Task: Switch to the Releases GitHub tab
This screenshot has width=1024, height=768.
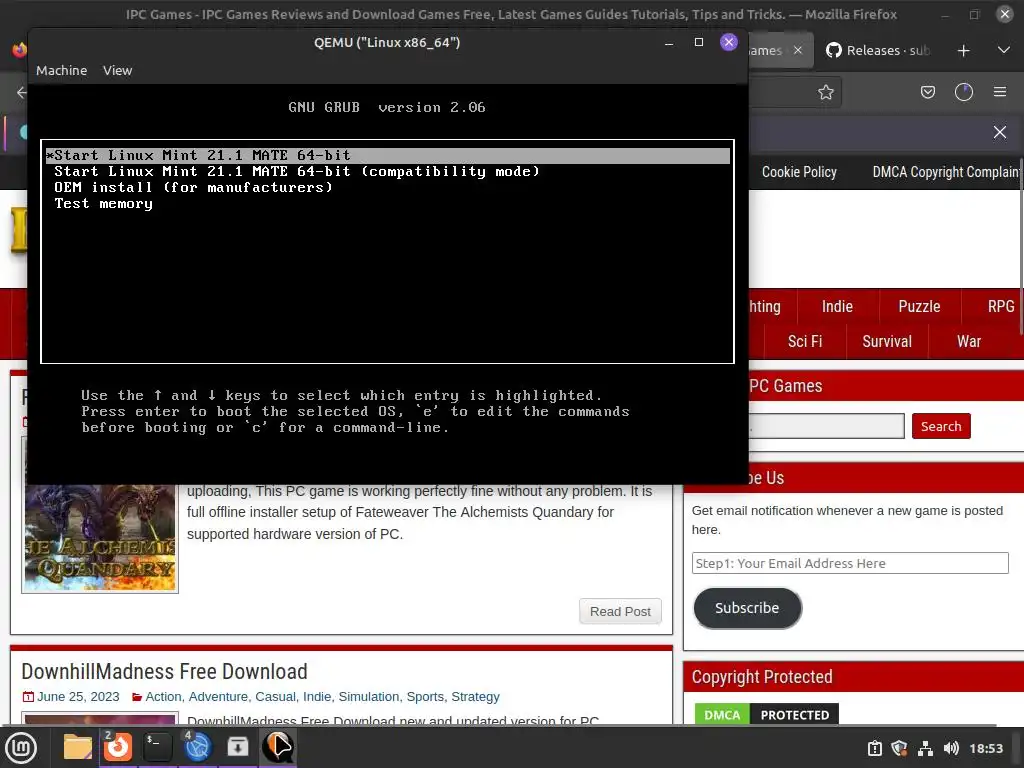Action: click(878, 50)
